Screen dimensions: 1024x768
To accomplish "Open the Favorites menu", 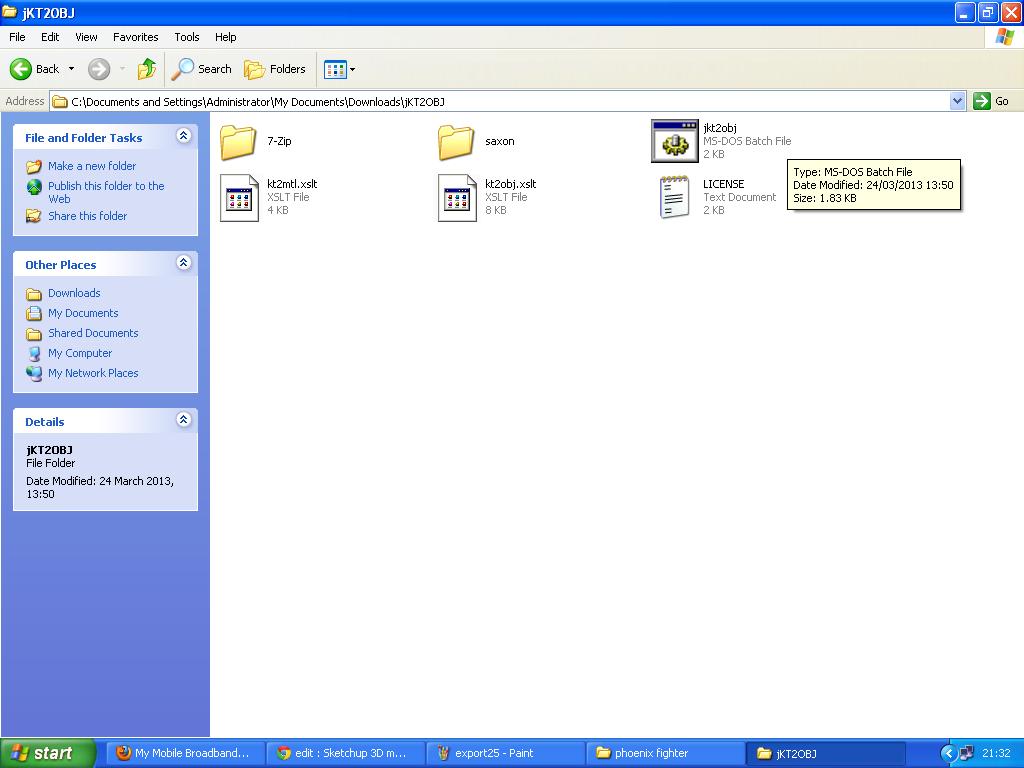I will click(x=135, y=37).
